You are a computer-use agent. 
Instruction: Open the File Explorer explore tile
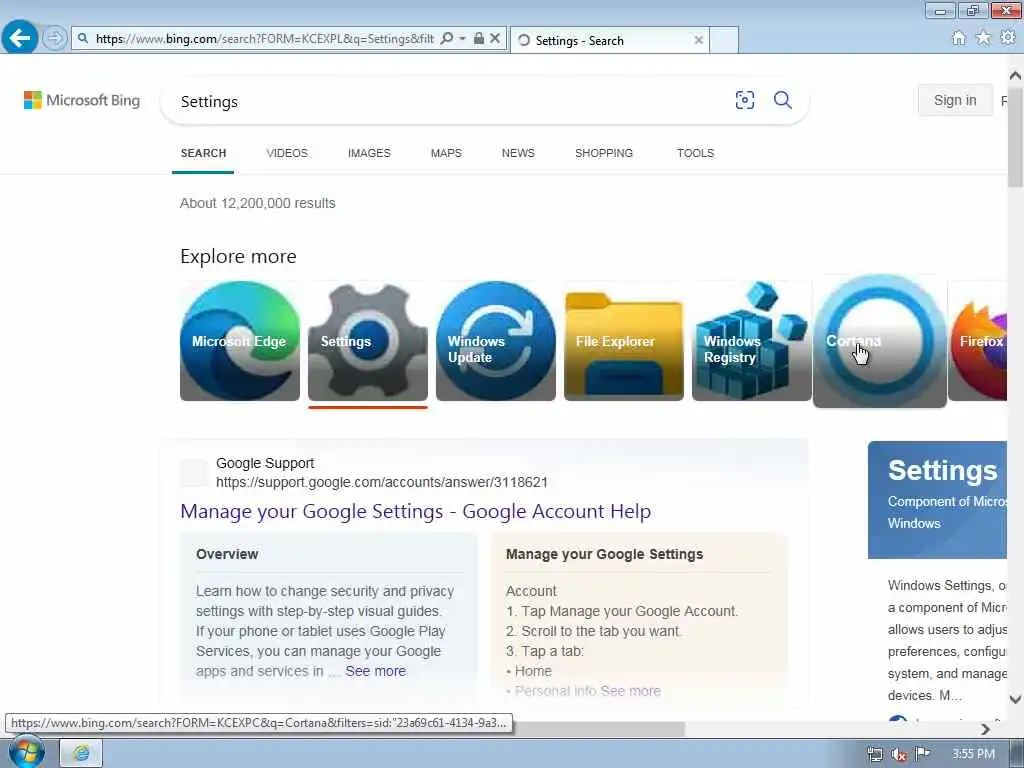point(624,341)
